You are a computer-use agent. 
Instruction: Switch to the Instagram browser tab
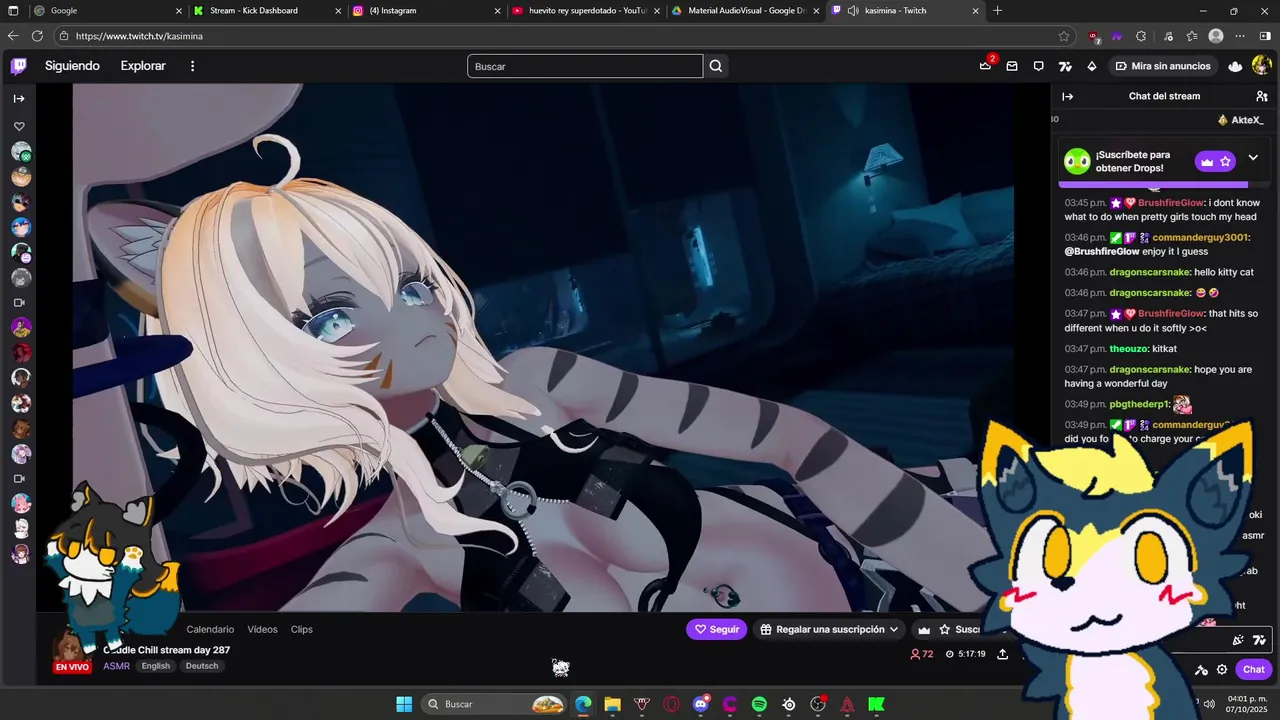tap(425, 11)
